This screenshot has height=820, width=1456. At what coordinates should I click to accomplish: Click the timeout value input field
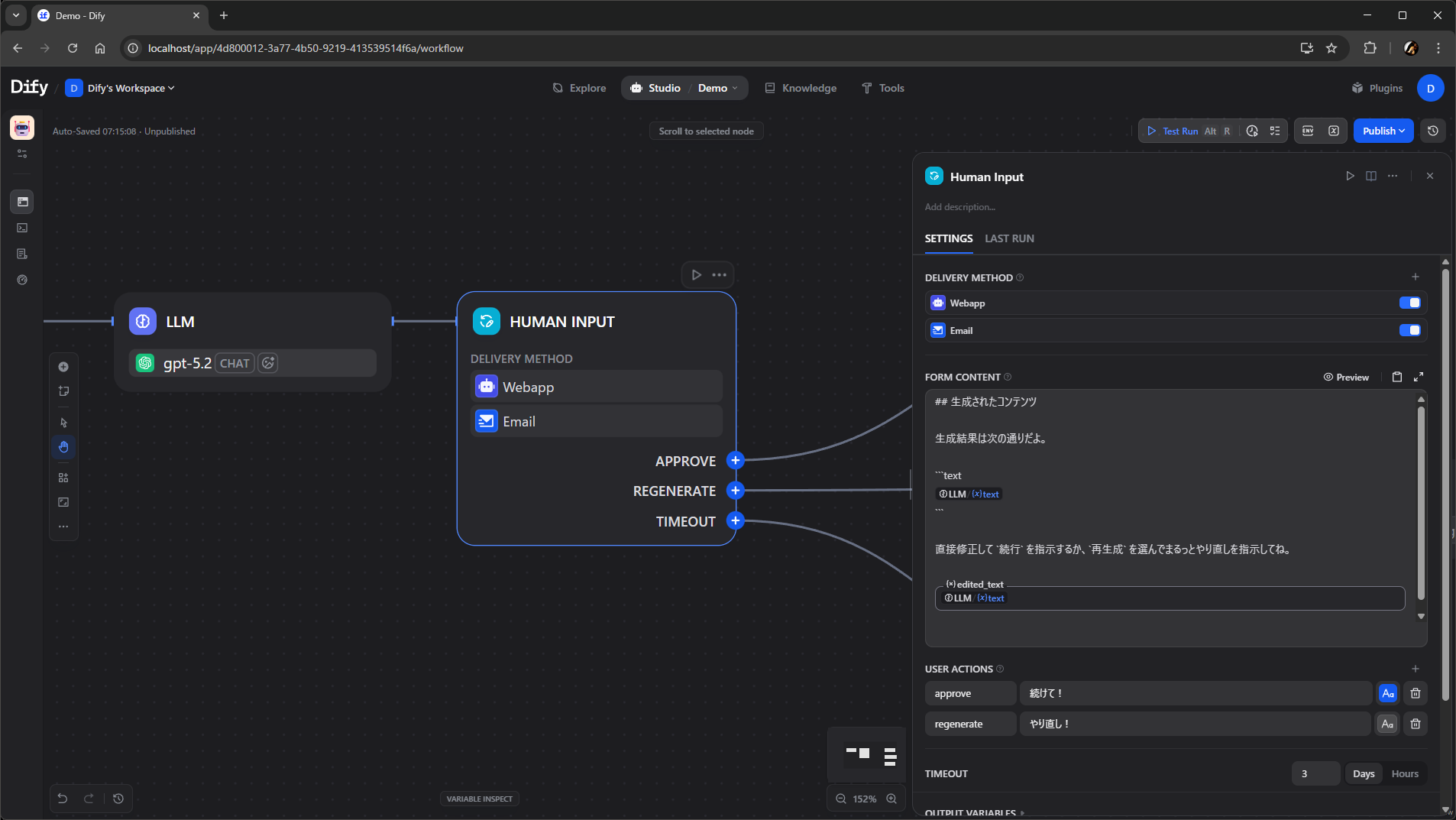pos(1315,773)
